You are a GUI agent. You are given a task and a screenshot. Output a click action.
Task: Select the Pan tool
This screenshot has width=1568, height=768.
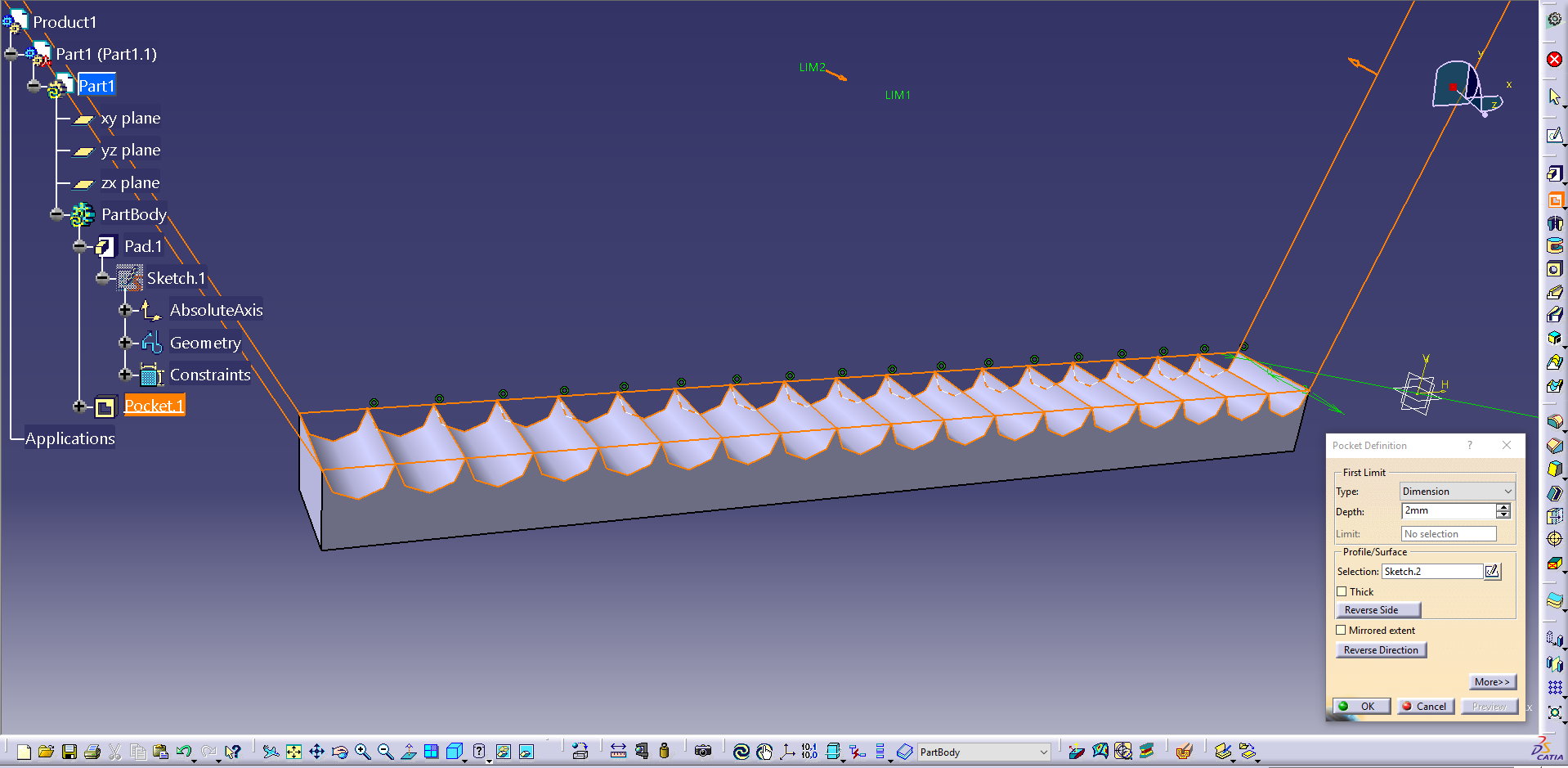point(316,752)
